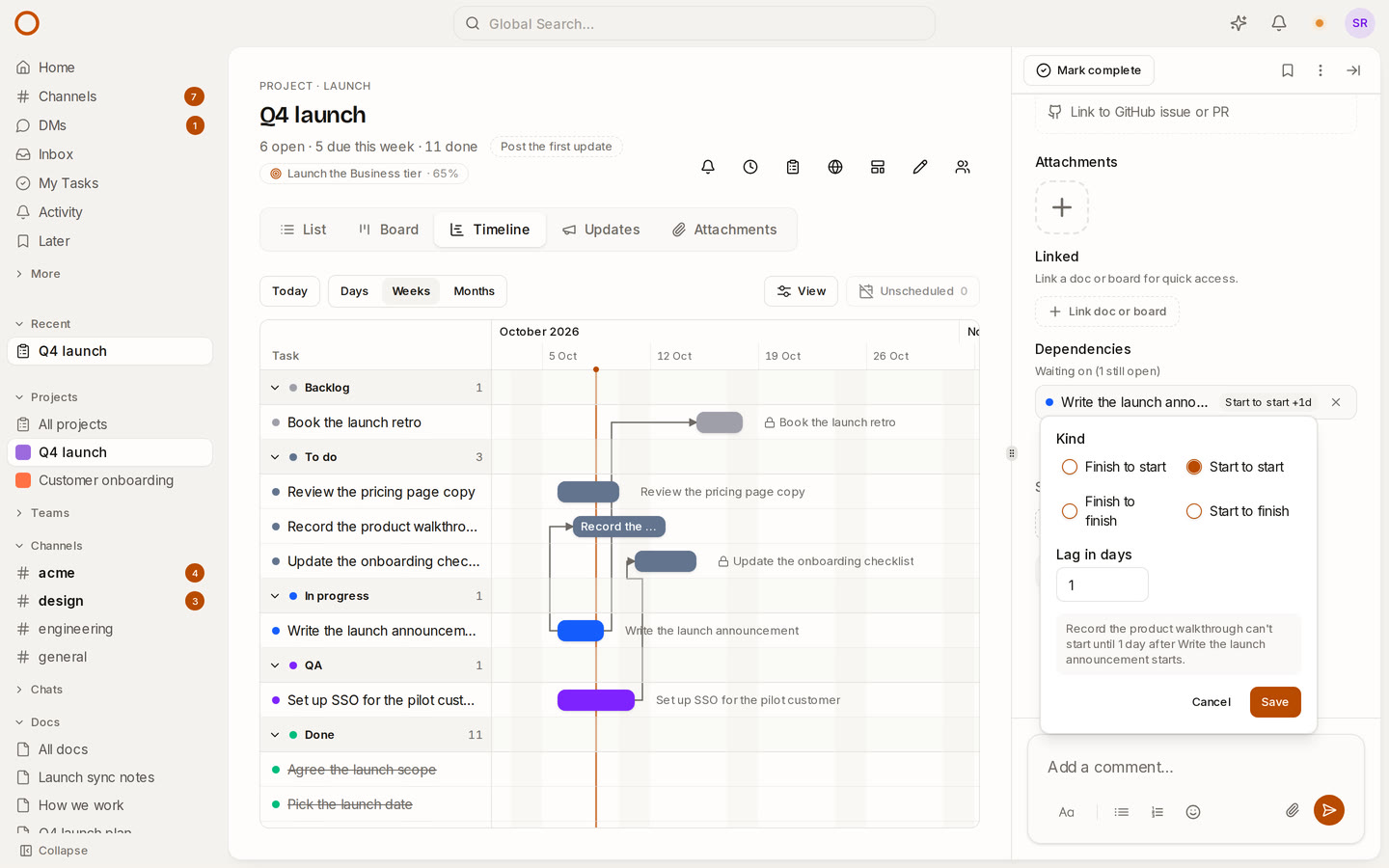Add an attachment with the plus tile
The width and height of the screenshot is (1389, 868).
click(x=1062, y=207)
